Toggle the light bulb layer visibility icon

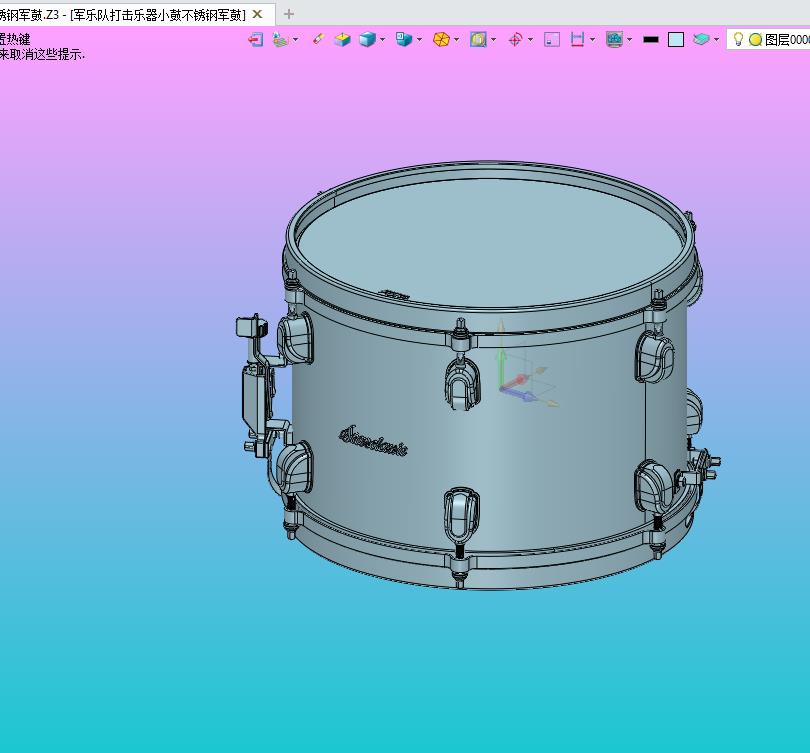739,39
